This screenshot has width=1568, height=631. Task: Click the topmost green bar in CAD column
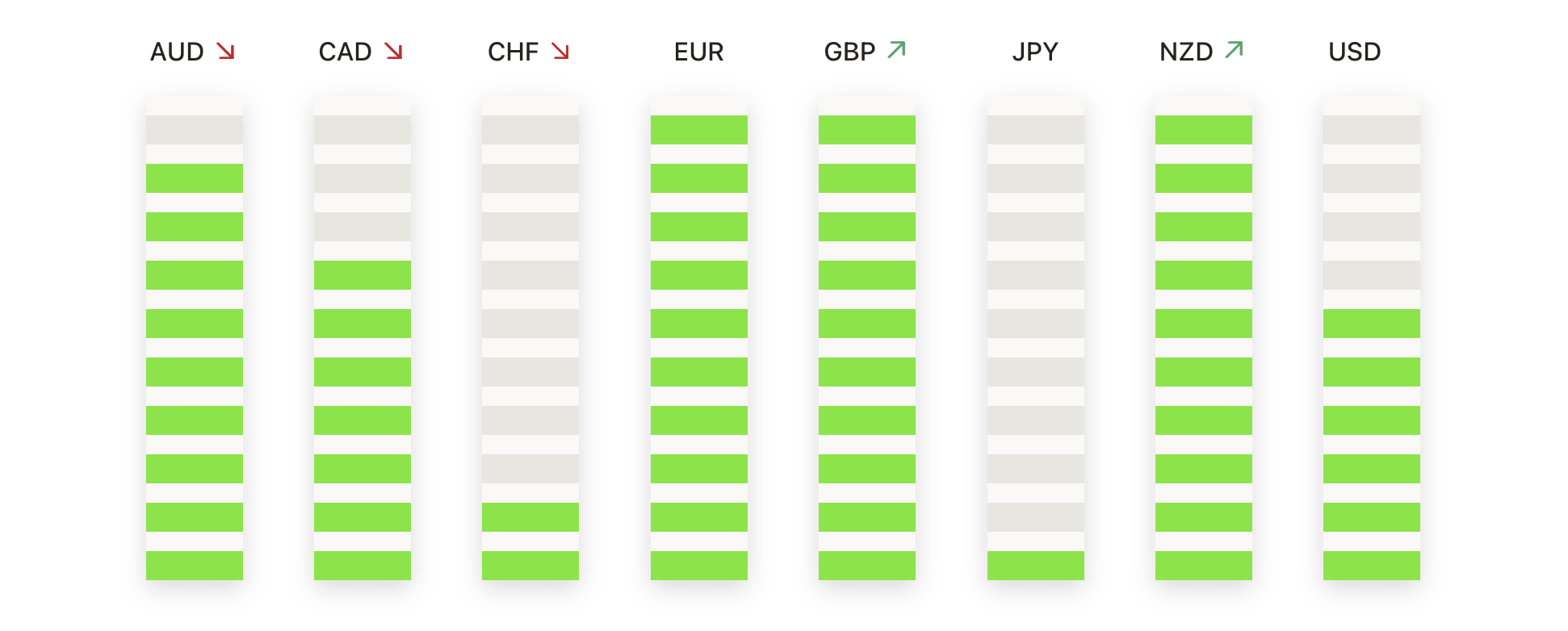click(x=363, y=275)
